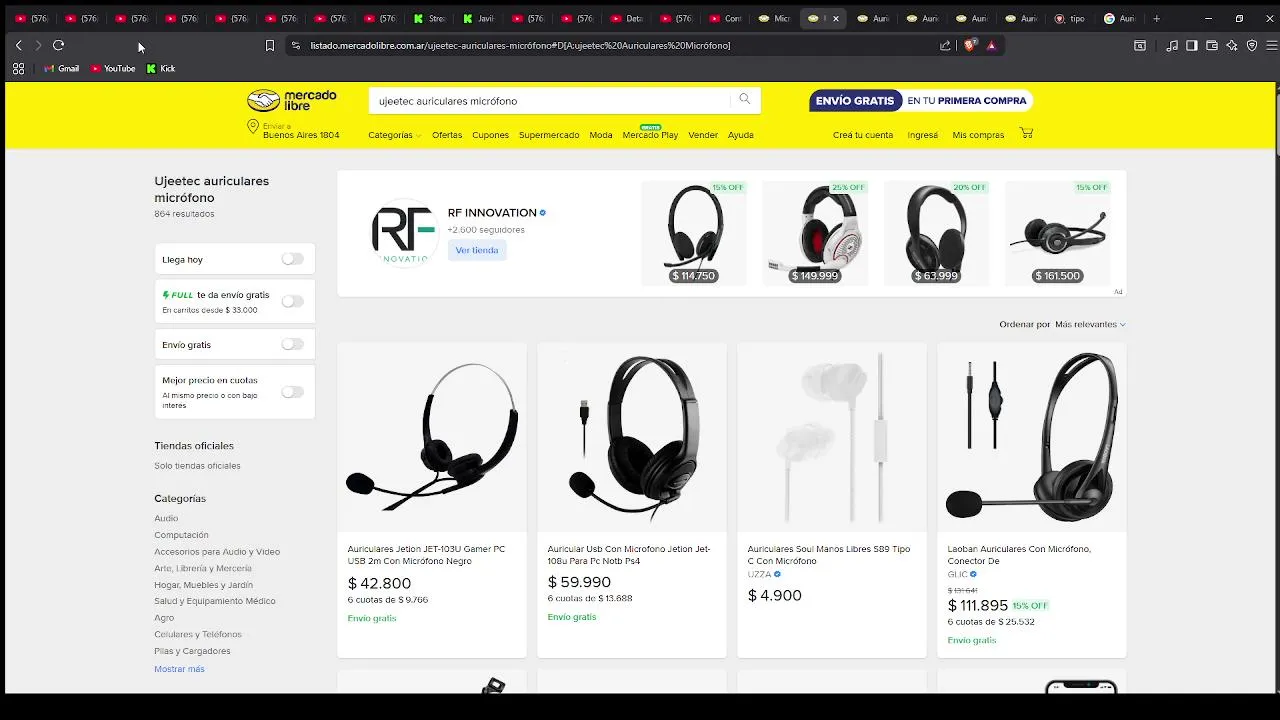1280x720 pixels.
Task: Open the Gmail bookmark
Action: point(61,68)
